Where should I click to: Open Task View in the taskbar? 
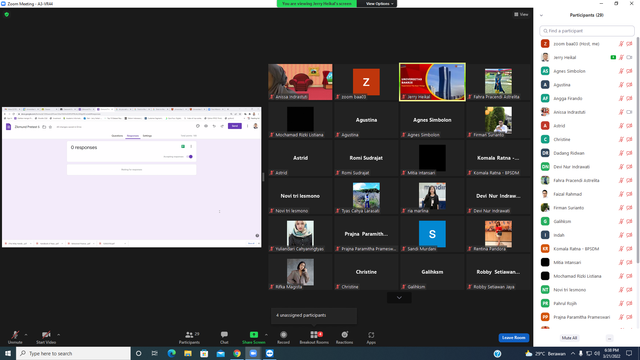pyautogui.click(x=155, y=353)
